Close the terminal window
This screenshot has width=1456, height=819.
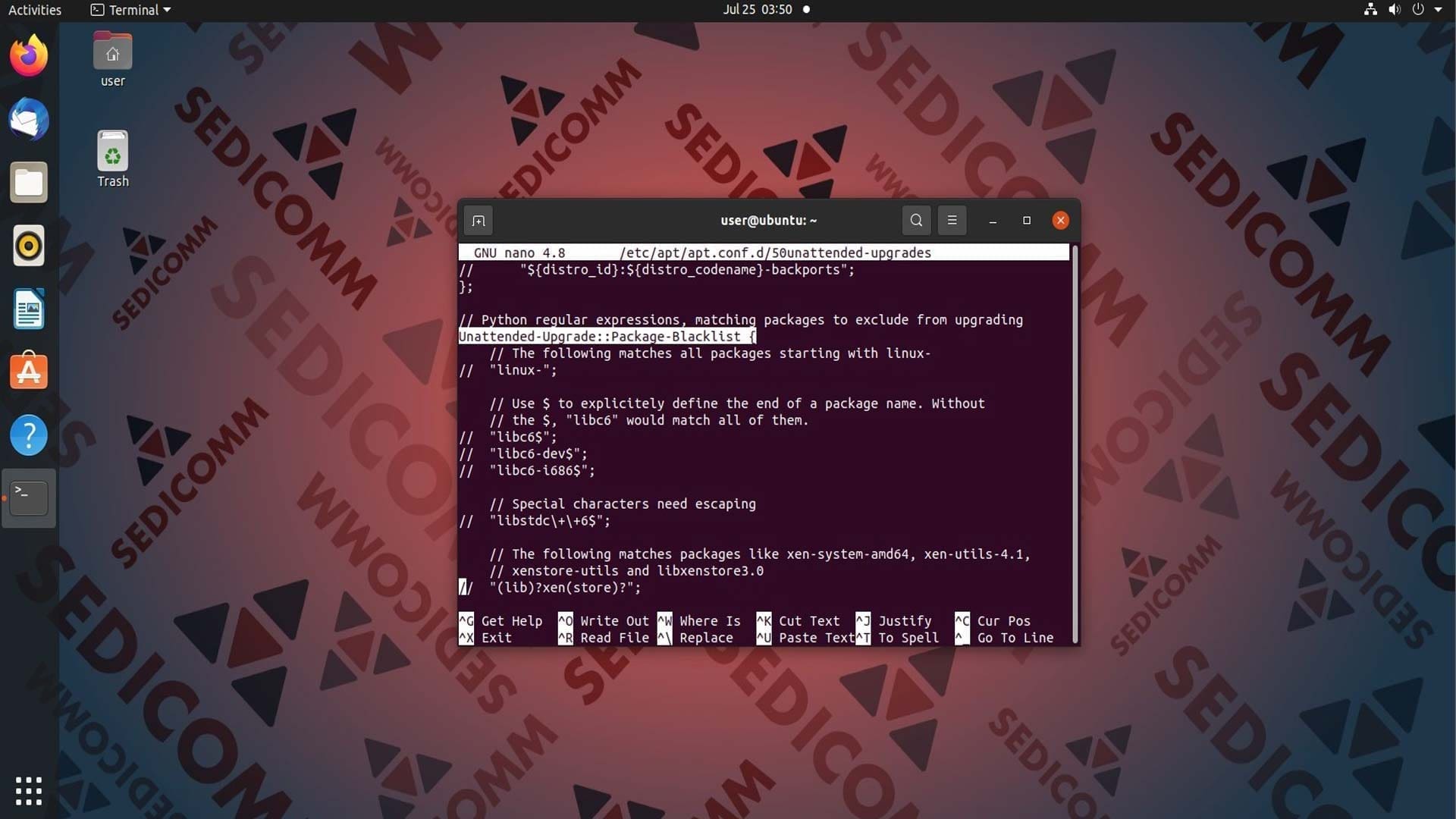pos(1060,221)
